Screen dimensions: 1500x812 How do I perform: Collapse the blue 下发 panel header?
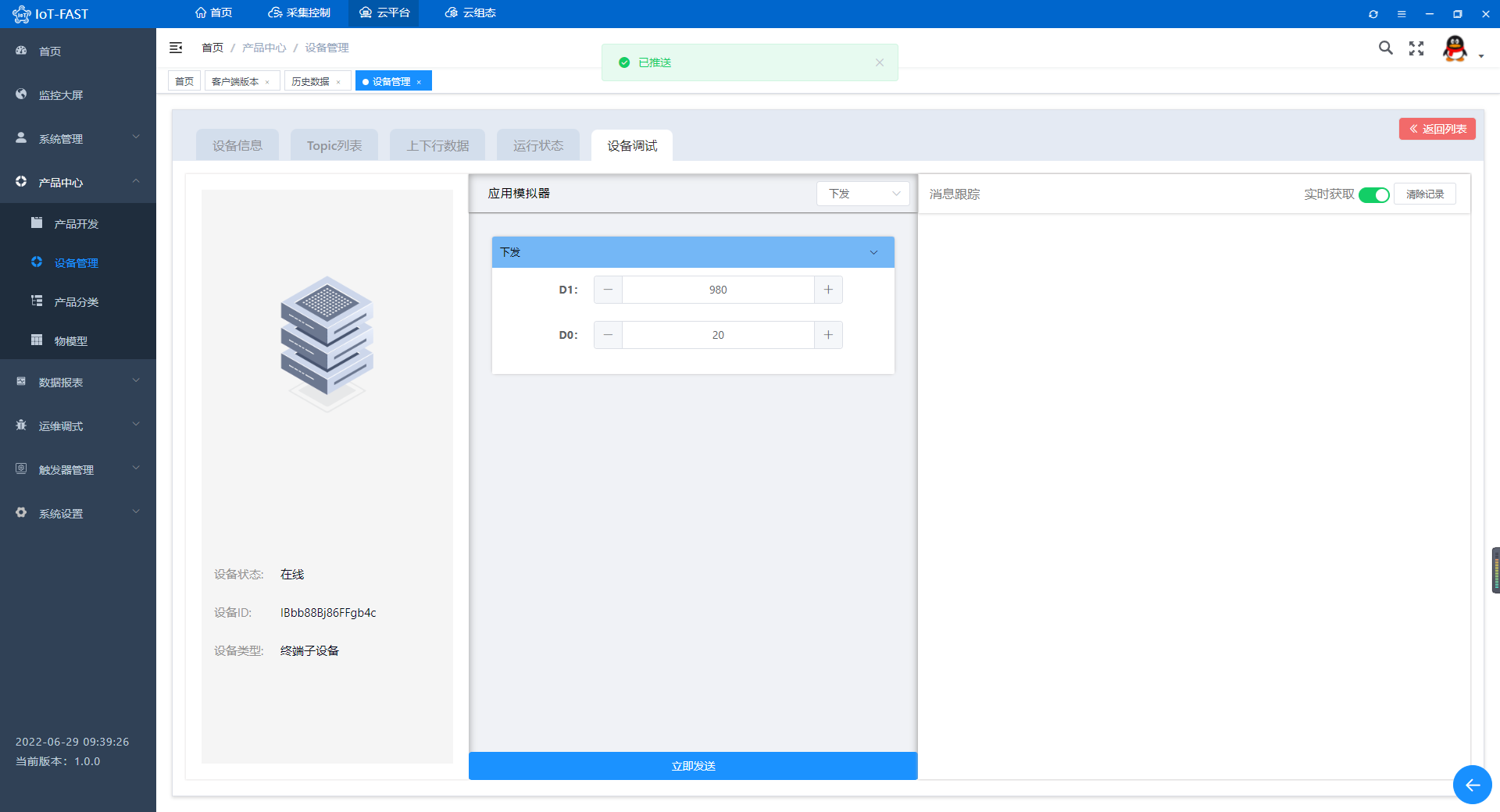(x=693, y=252)
